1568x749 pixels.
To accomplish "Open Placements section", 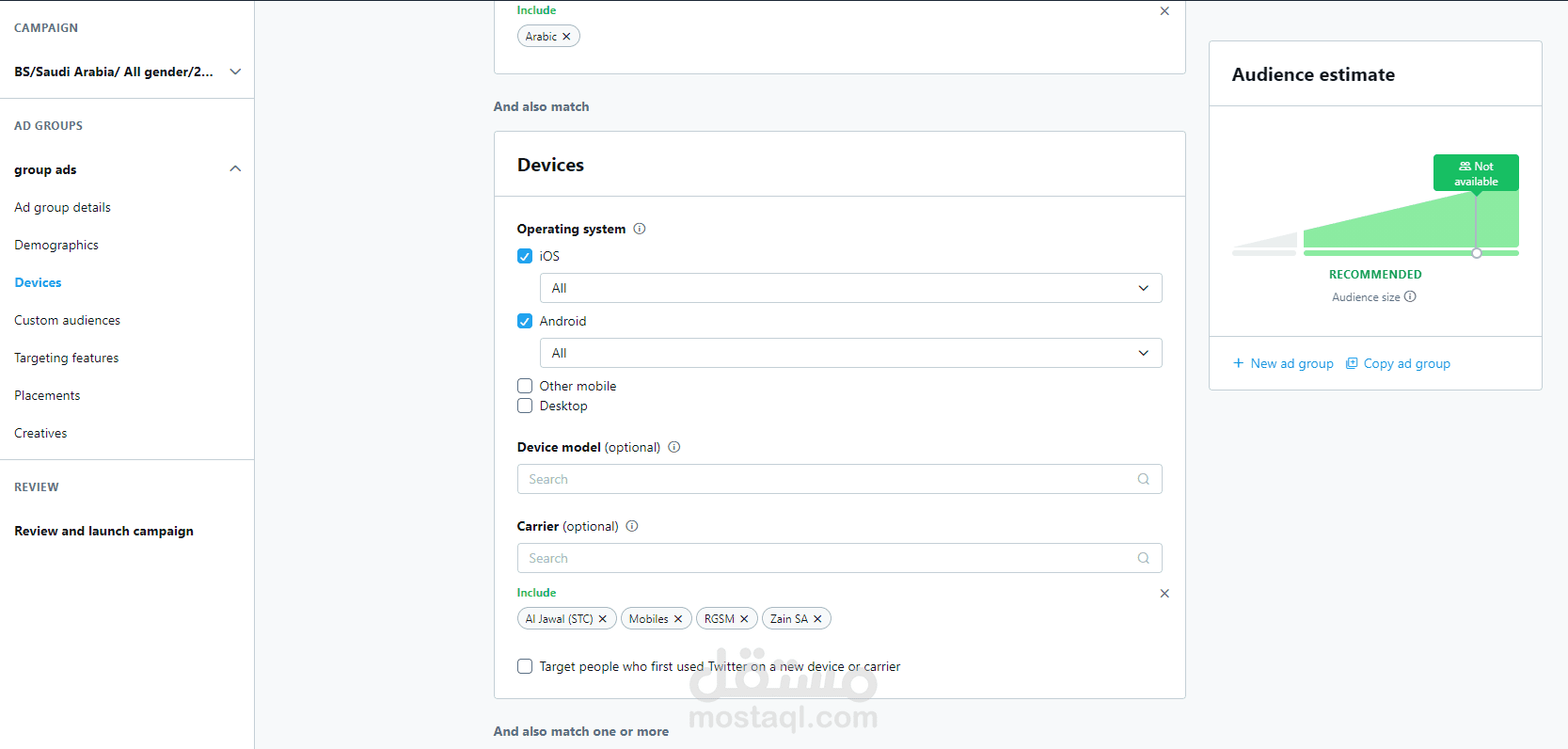I will point(47,395).
